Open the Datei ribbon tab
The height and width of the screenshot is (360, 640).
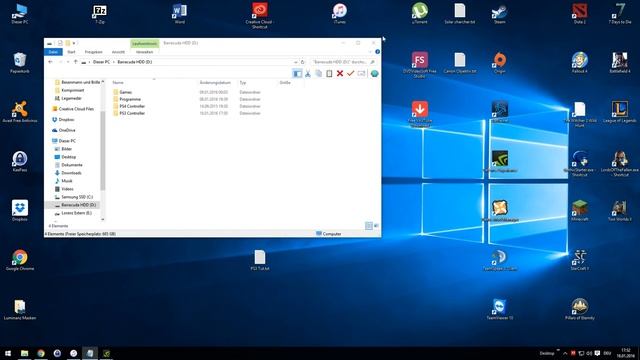tap(53, 52)
